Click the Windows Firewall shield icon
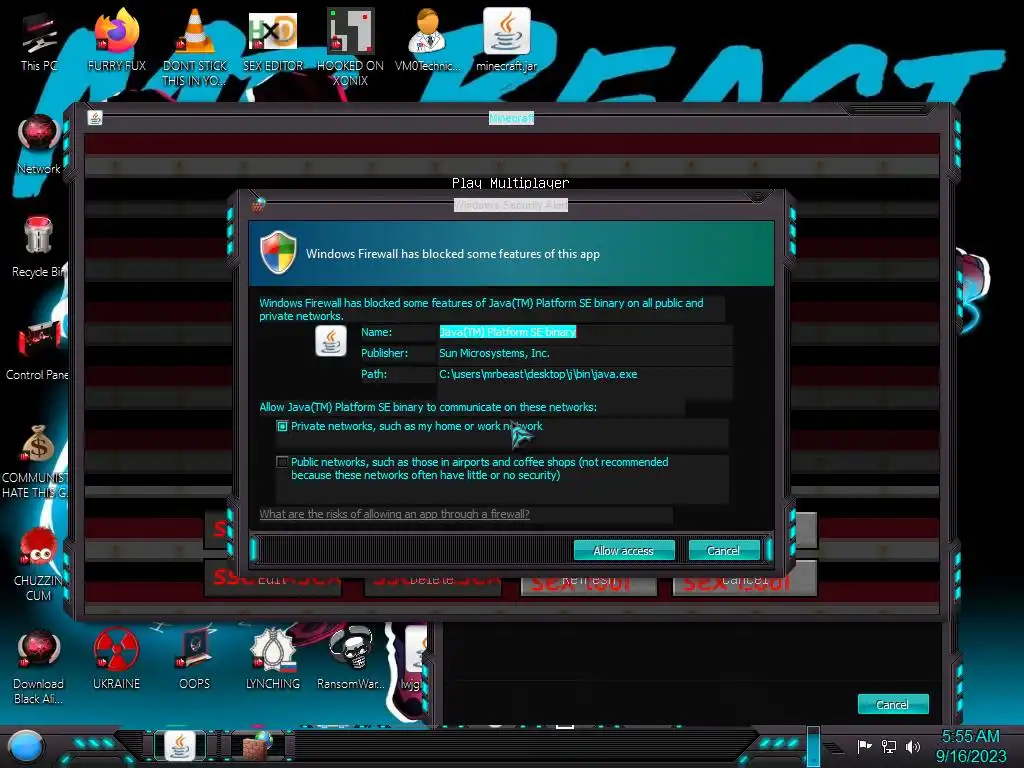This screenshot has width=1024, height=768. coord(278,252)
